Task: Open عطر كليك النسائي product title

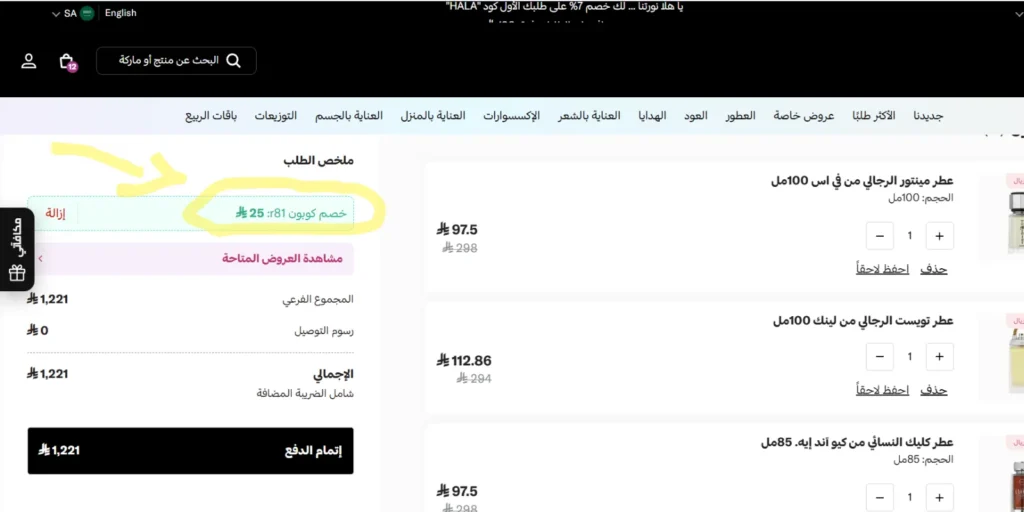Action: 857,442
